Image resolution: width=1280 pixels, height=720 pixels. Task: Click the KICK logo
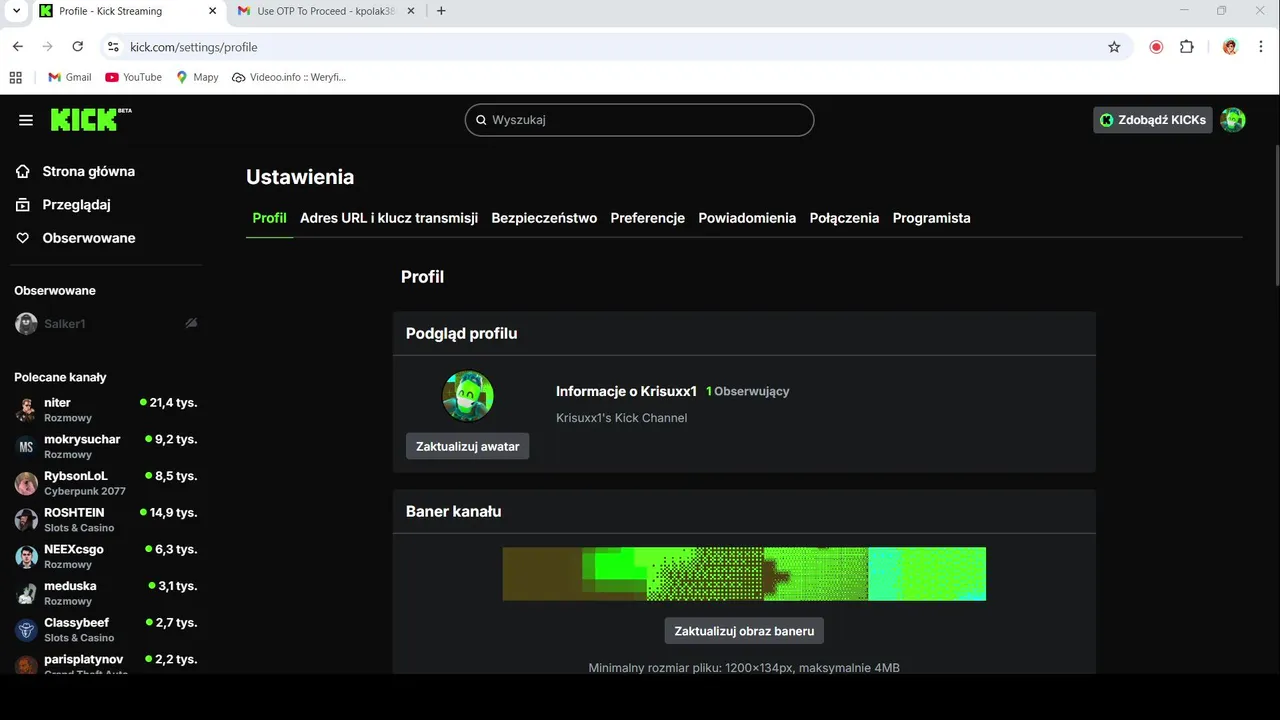point(91,119)
